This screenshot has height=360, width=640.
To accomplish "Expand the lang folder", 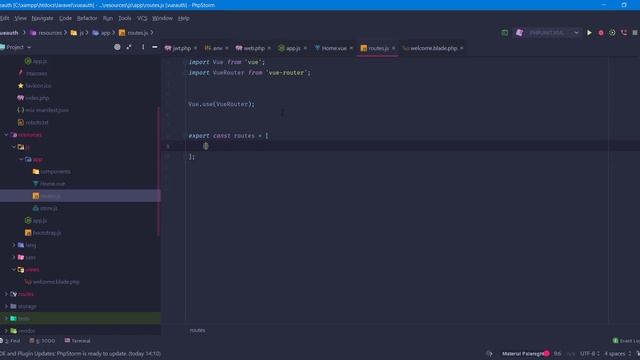I will coord(13,245).
